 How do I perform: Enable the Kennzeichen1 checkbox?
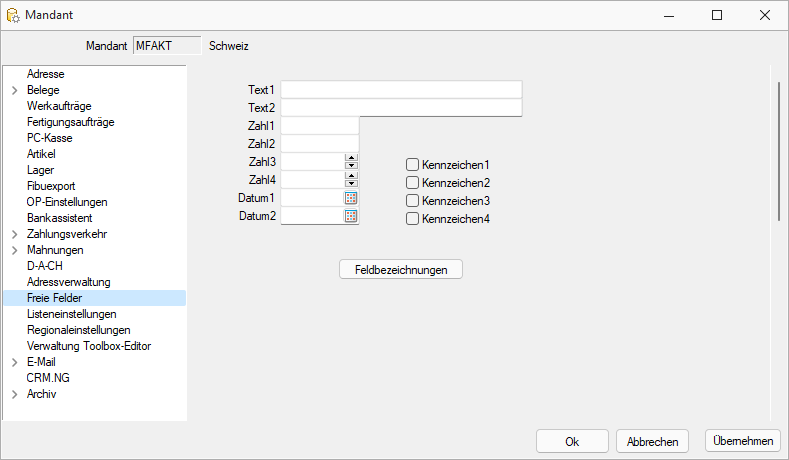pyautogui.click(x=412, y=165)
